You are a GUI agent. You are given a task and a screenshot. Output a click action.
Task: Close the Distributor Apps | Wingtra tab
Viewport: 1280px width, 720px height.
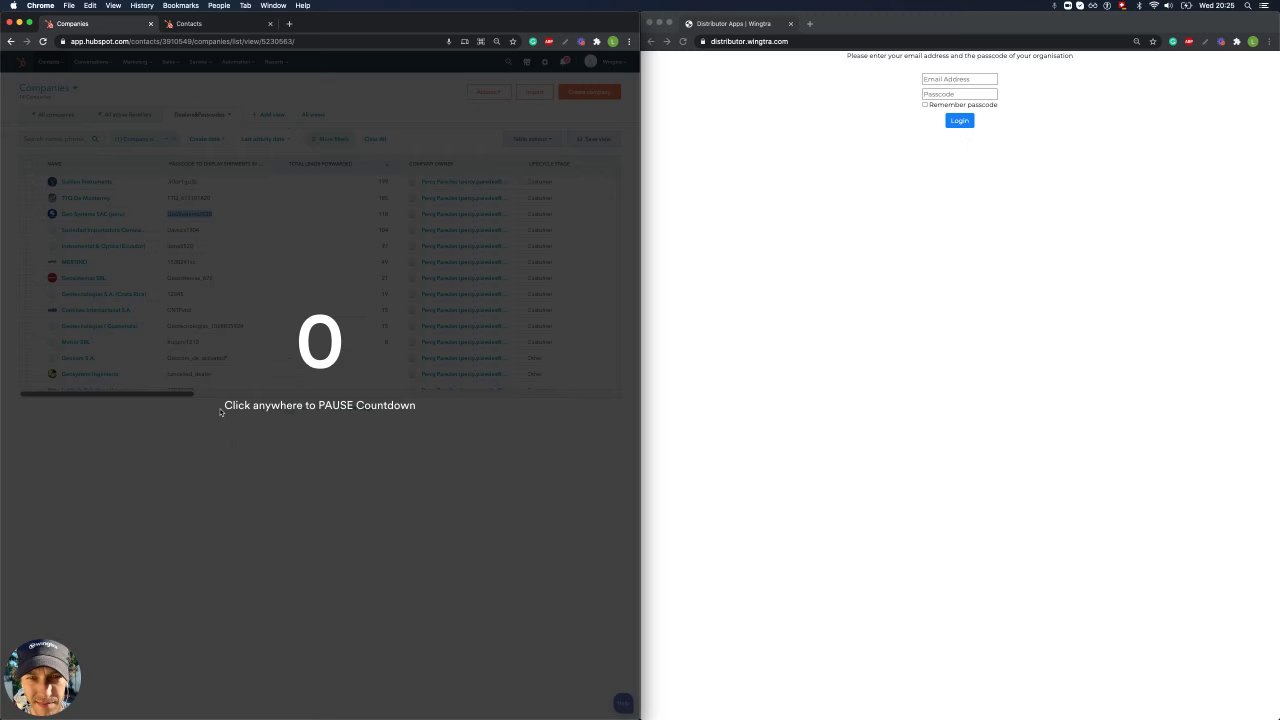[x=790, y=23]
